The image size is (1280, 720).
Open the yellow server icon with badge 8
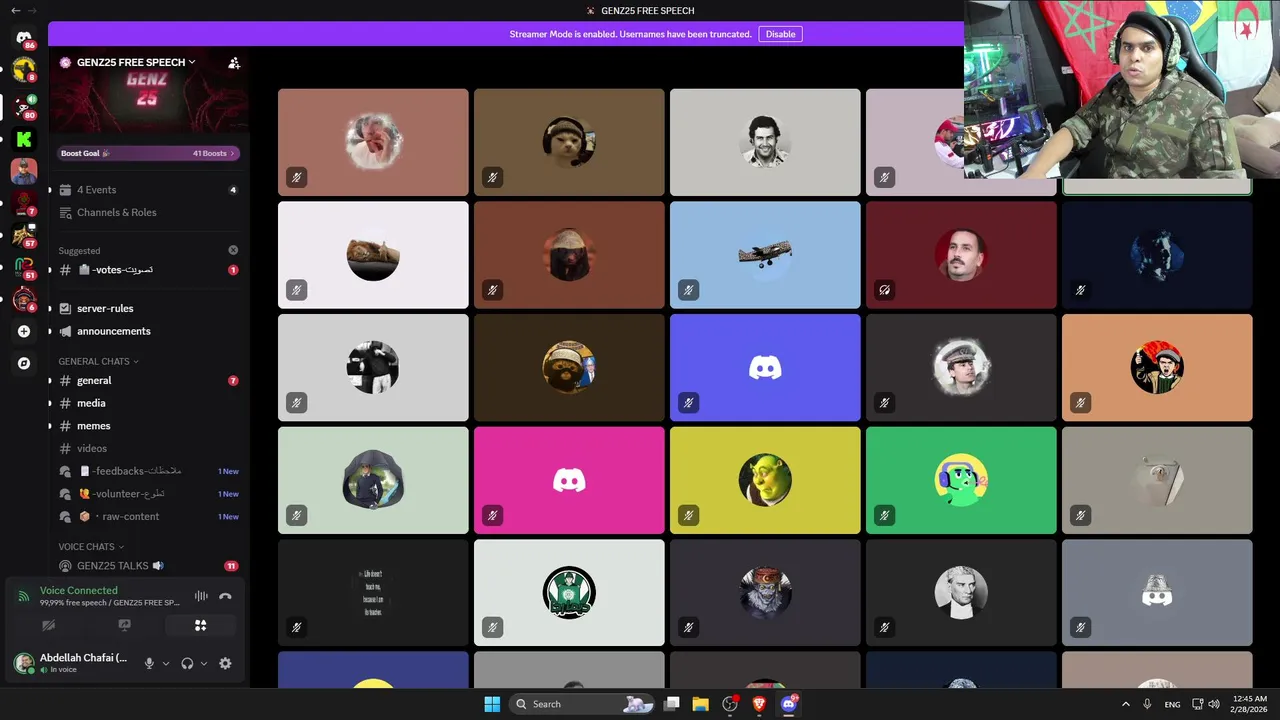point(24,69)
